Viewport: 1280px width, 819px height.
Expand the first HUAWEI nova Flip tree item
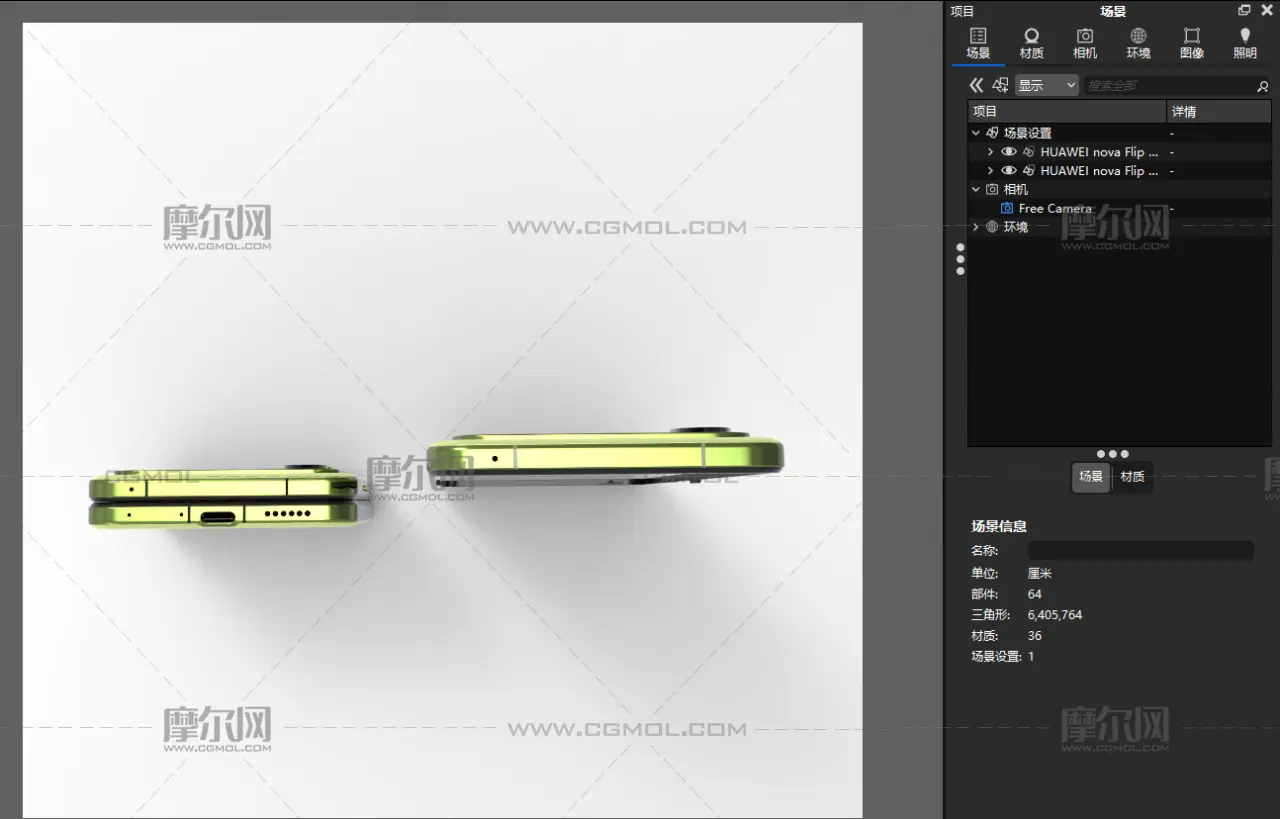pyautogui.click(x=990, y=152)
